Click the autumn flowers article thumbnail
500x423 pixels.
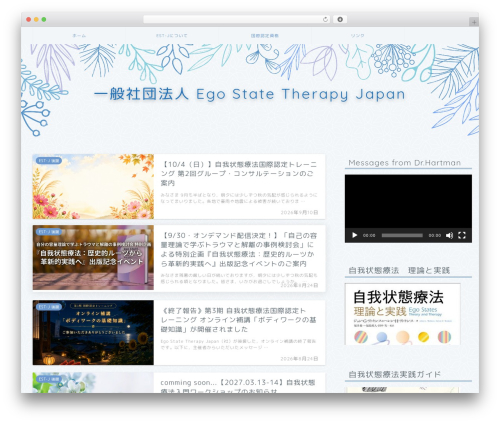(93, 186)
